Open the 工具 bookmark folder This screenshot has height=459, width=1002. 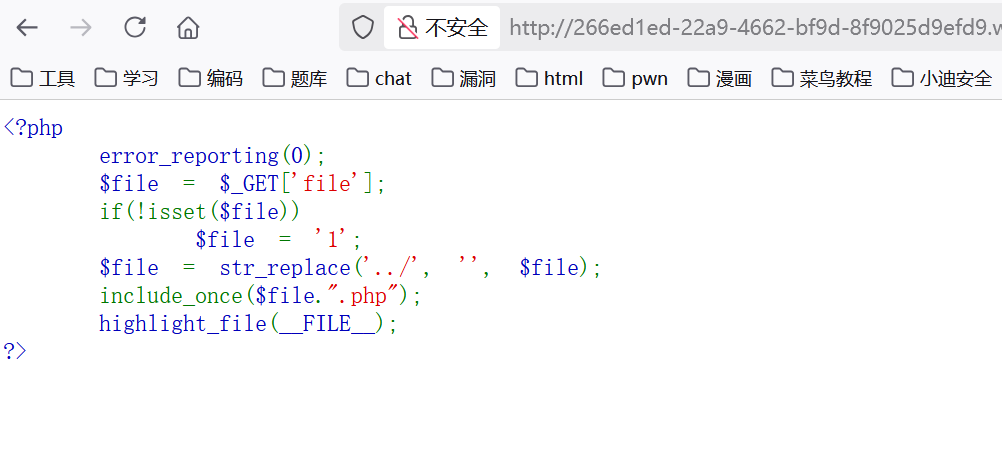coord(43,78)
